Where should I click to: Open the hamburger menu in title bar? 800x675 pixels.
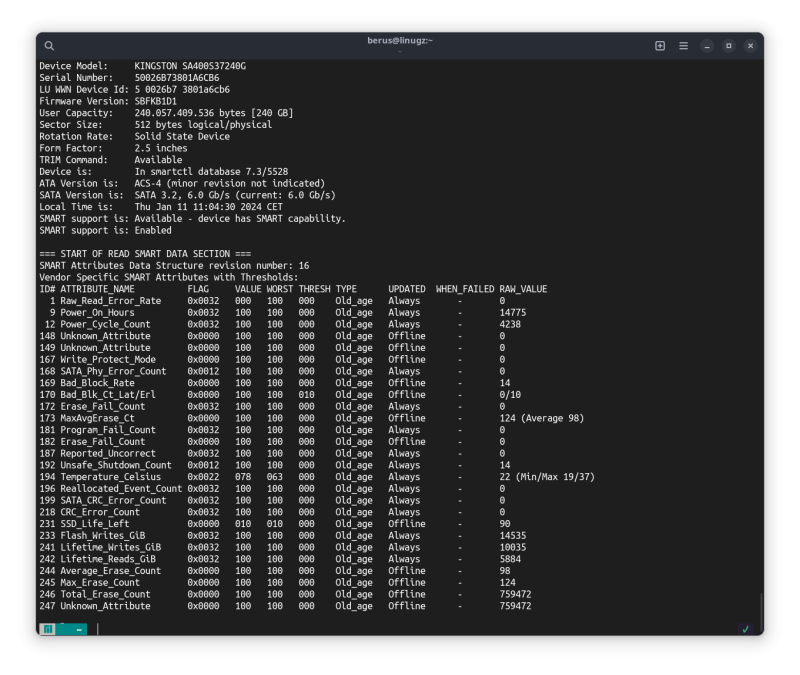[683, 46]
